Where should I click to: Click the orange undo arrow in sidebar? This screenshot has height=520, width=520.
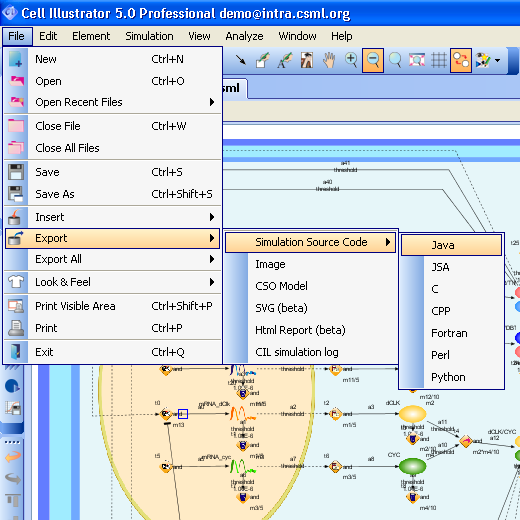click(x=13, y=456)
